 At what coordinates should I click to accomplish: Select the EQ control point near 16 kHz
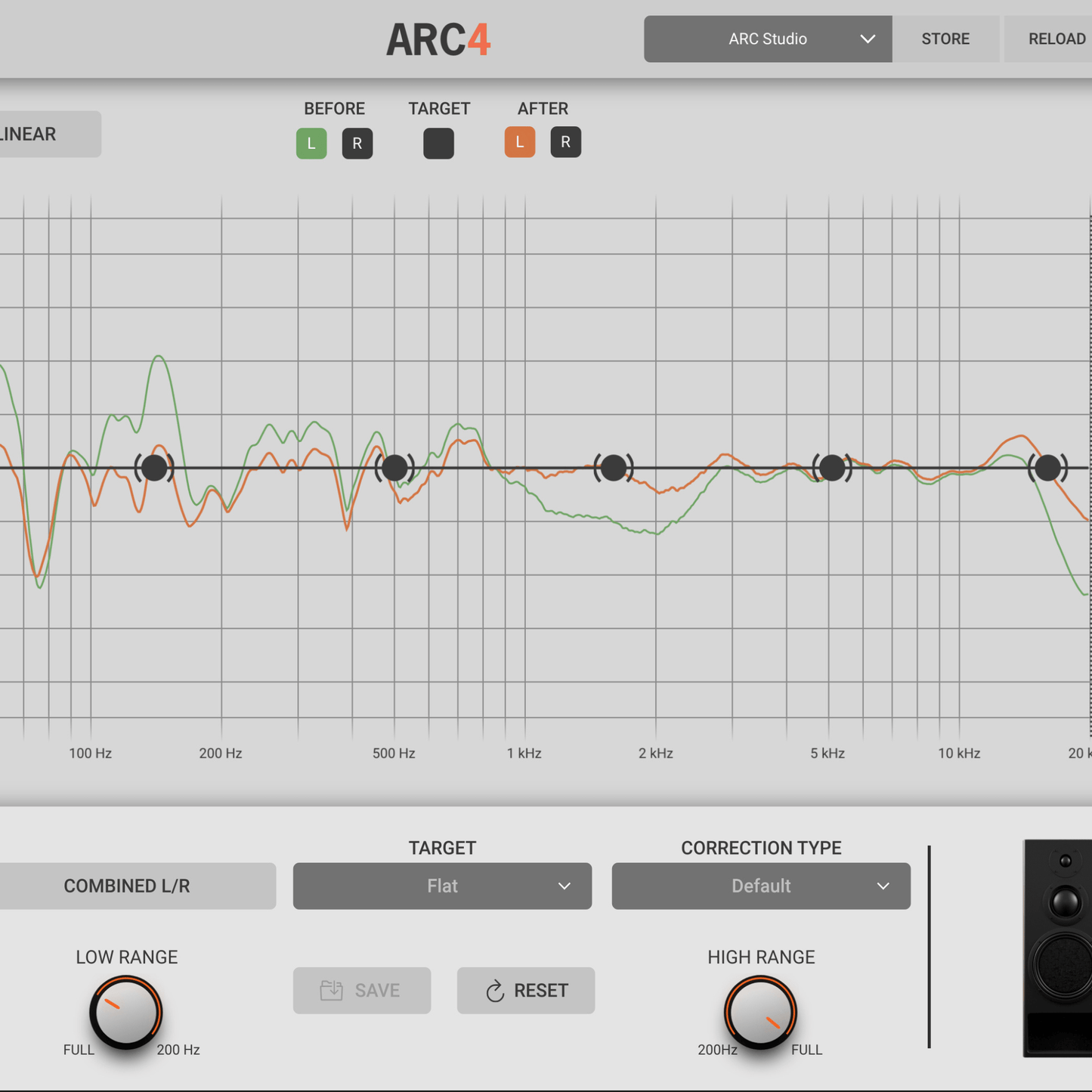(1047, 468)
